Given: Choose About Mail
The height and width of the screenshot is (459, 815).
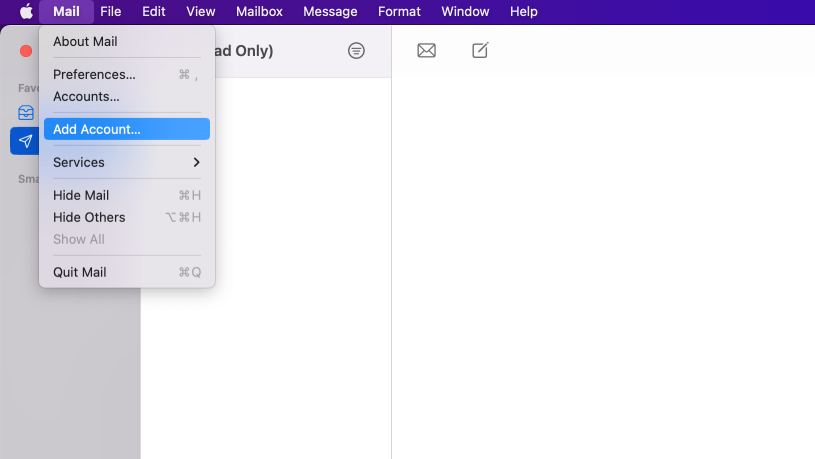Looking at the screenshot, I should click(85, 41).
